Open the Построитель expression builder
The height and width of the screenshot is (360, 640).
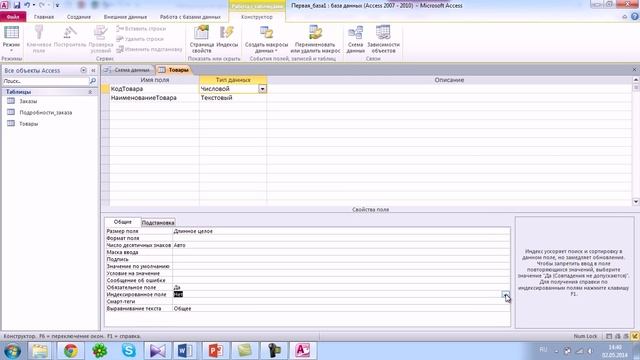70,37
